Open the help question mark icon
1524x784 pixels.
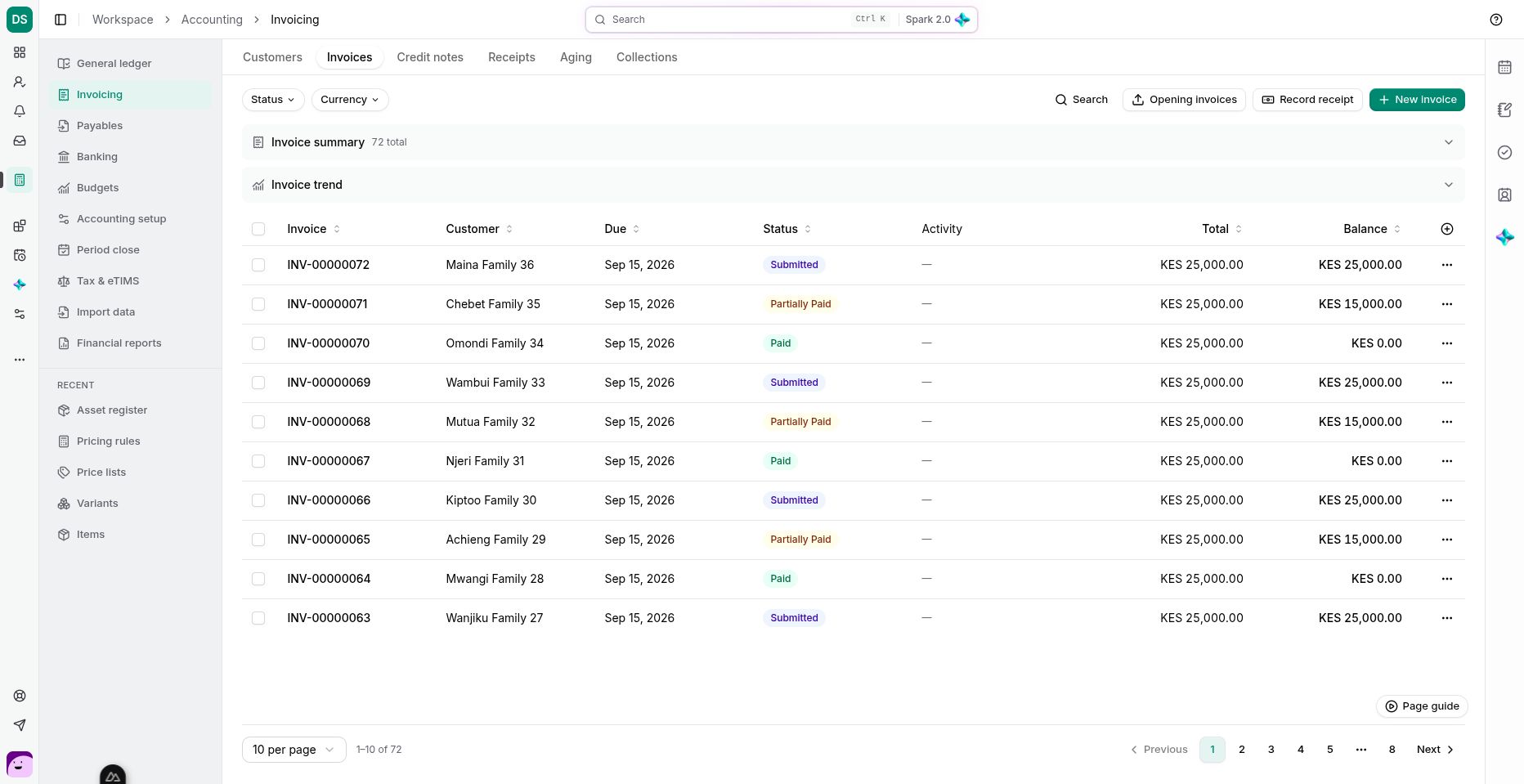1496,20
